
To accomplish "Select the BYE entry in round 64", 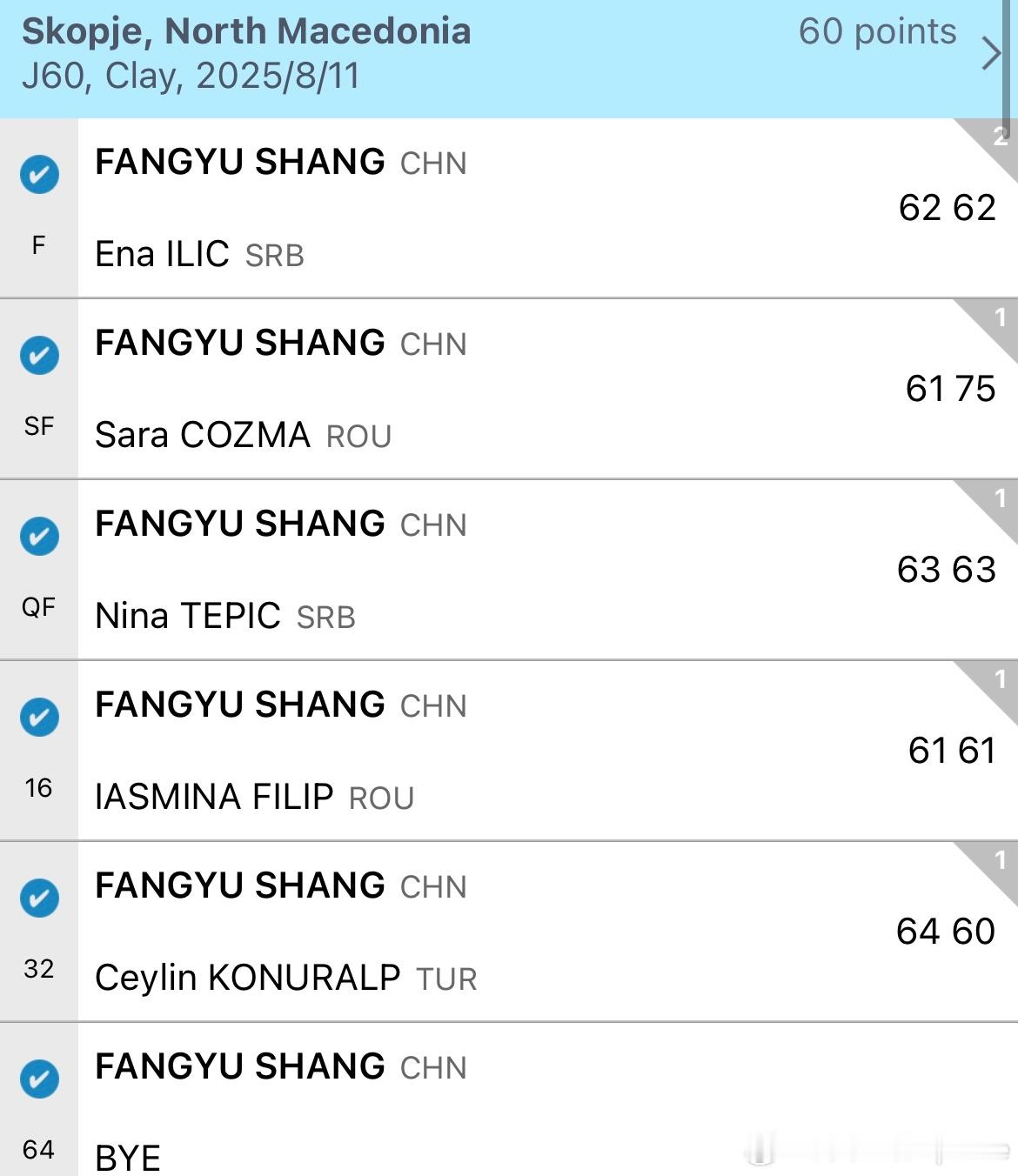I will pos(128,1158).
